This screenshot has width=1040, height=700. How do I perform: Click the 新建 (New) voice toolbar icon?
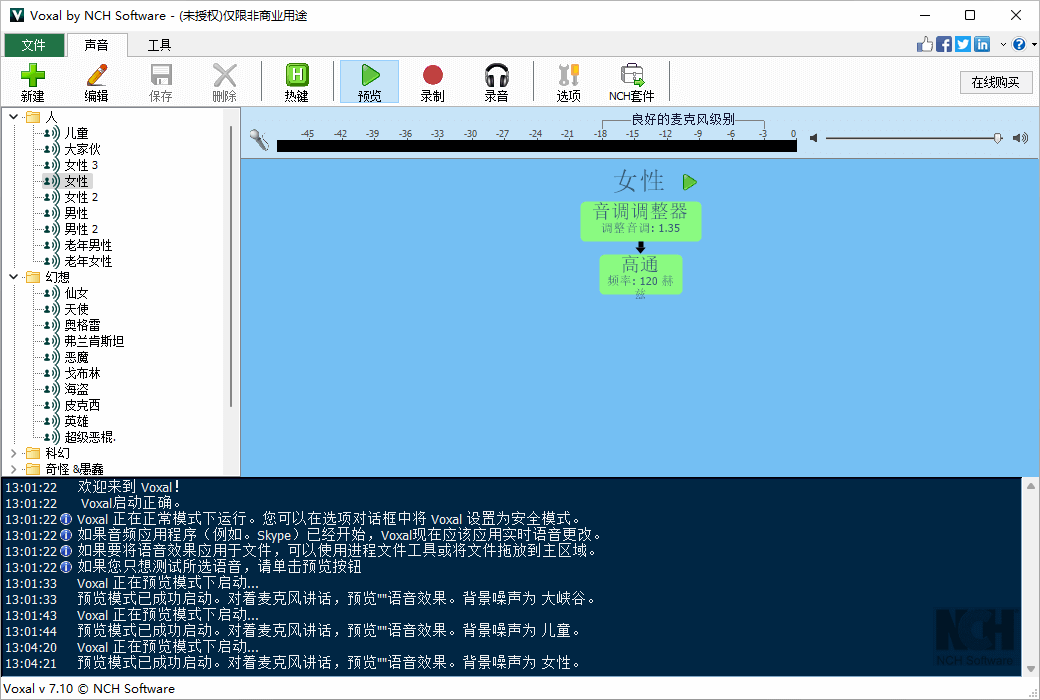coord(32,82)
